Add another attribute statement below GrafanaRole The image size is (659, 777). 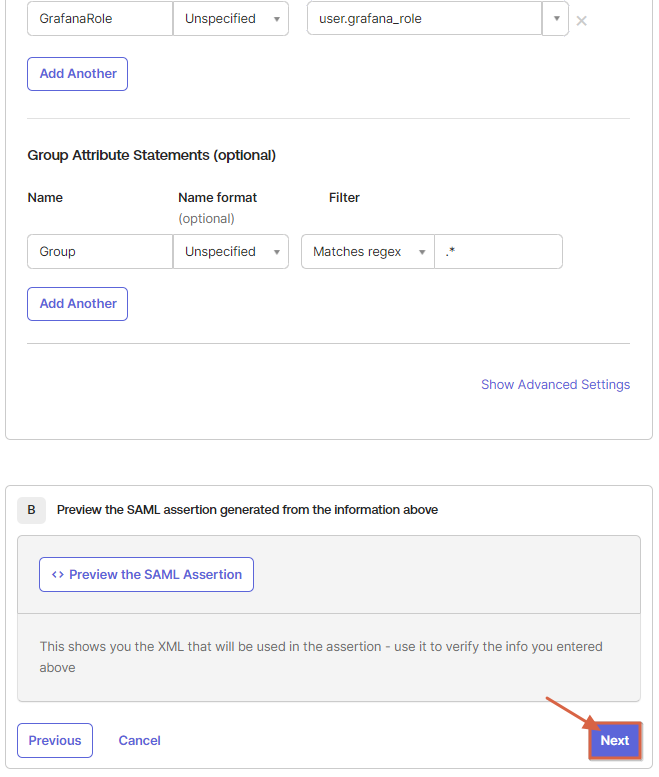coord(78,74)
